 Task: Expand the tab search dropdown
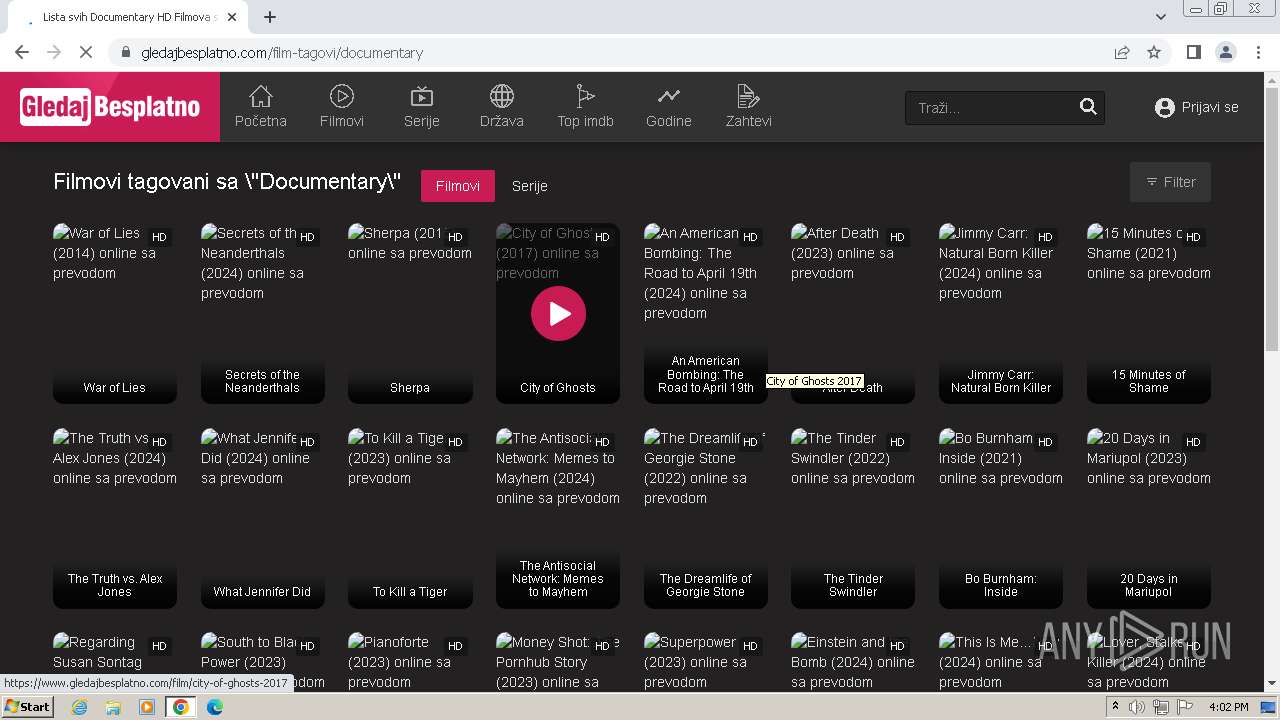(x=1161, y=17)
